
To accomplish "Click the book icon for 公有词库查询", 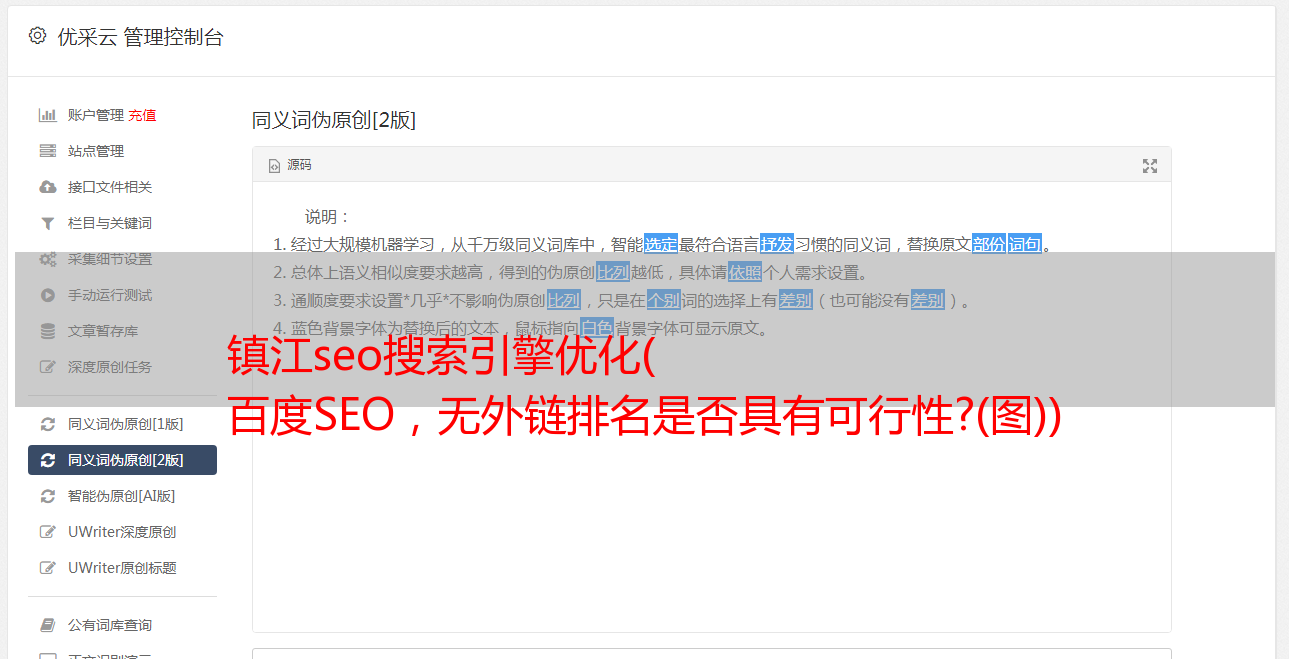I will [47, 625].
